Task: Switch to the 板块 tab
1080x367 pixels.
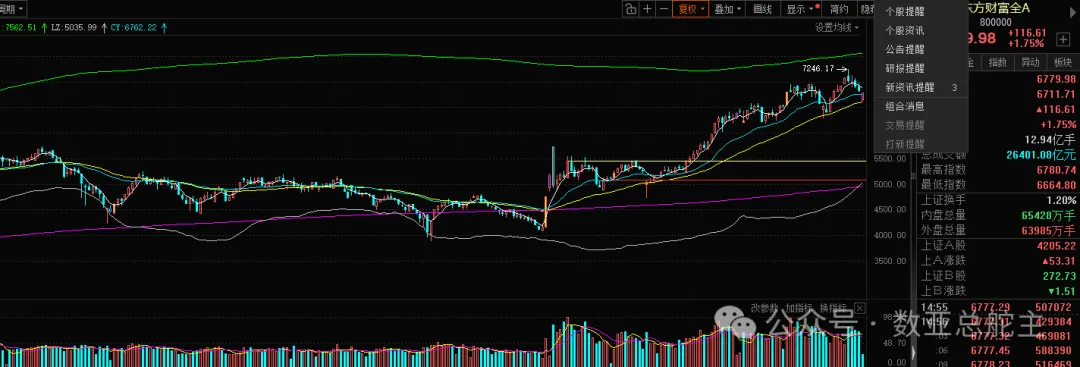Action: (x=1062, y=62)
